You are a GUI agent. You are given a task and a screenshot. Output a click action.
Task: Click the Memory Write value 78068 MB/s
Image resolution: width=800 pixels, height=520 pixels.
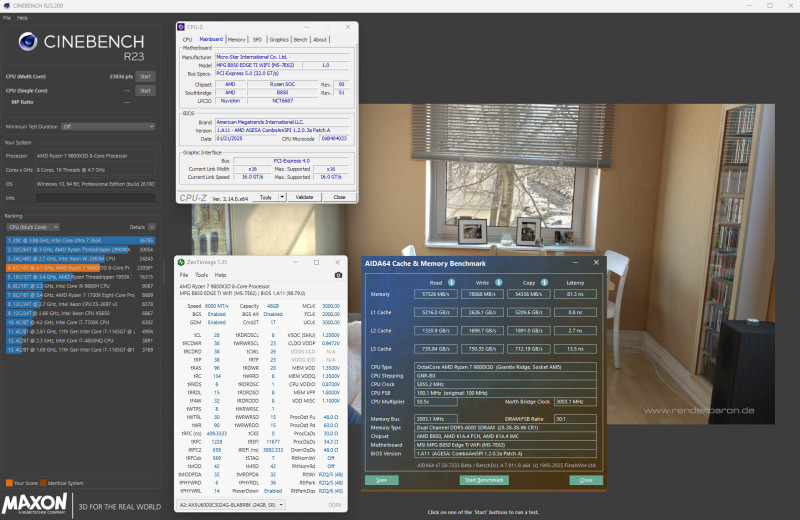coord(482,294)
